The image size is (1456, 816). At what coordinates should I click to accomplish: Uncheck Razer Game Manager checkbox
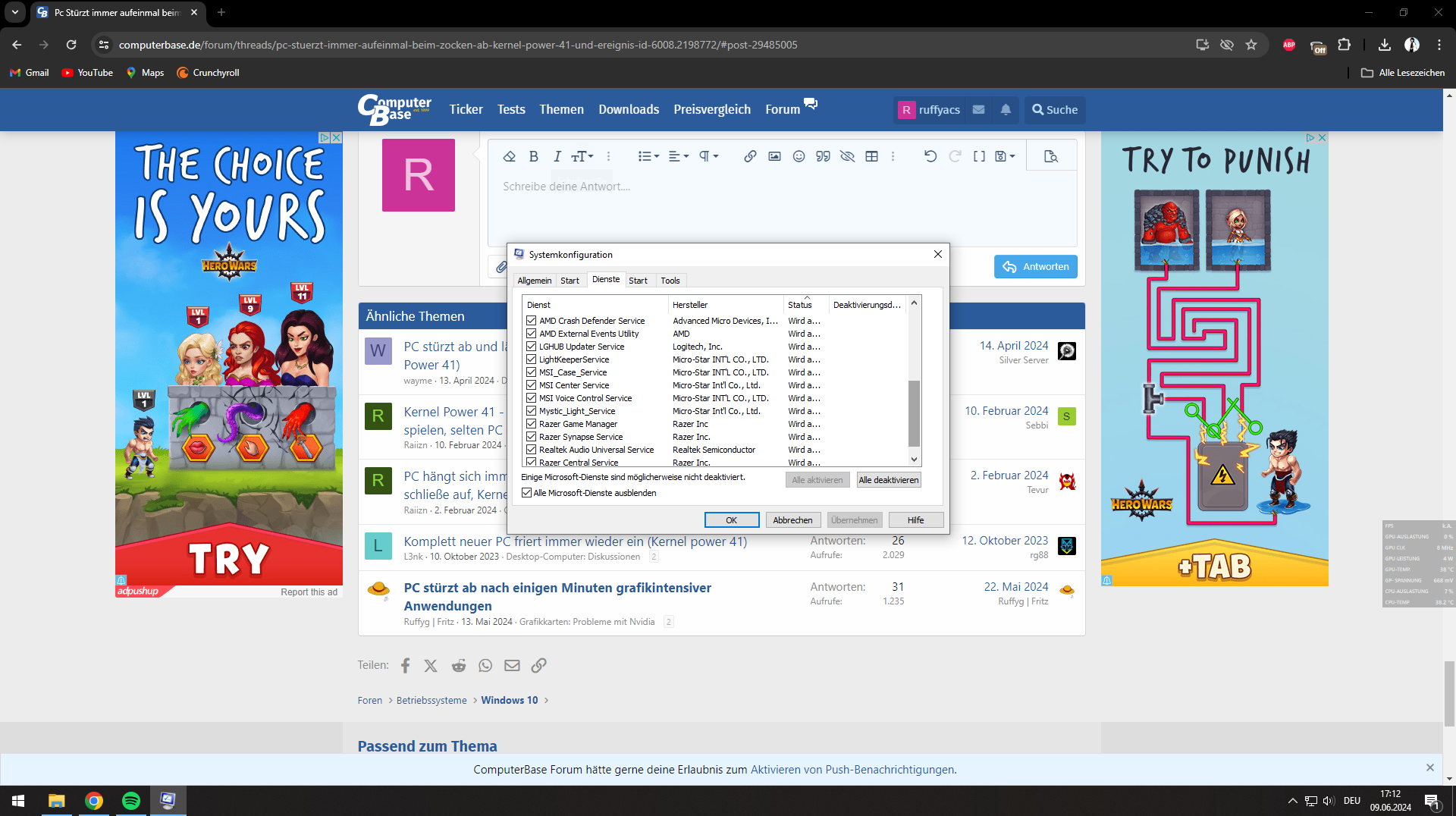(x=532, y=424)
